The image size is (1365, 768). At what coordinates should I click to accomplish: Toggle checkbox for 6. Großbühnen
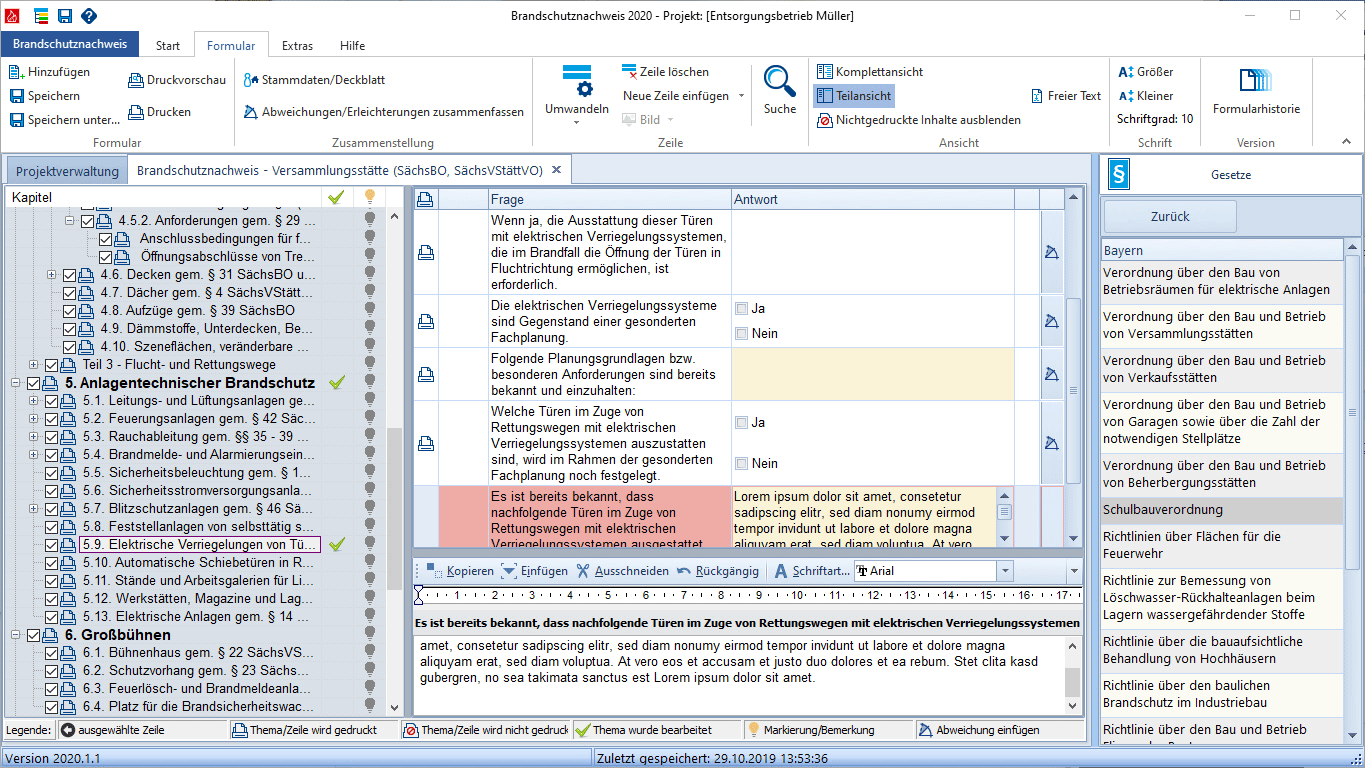pos(34,635)
